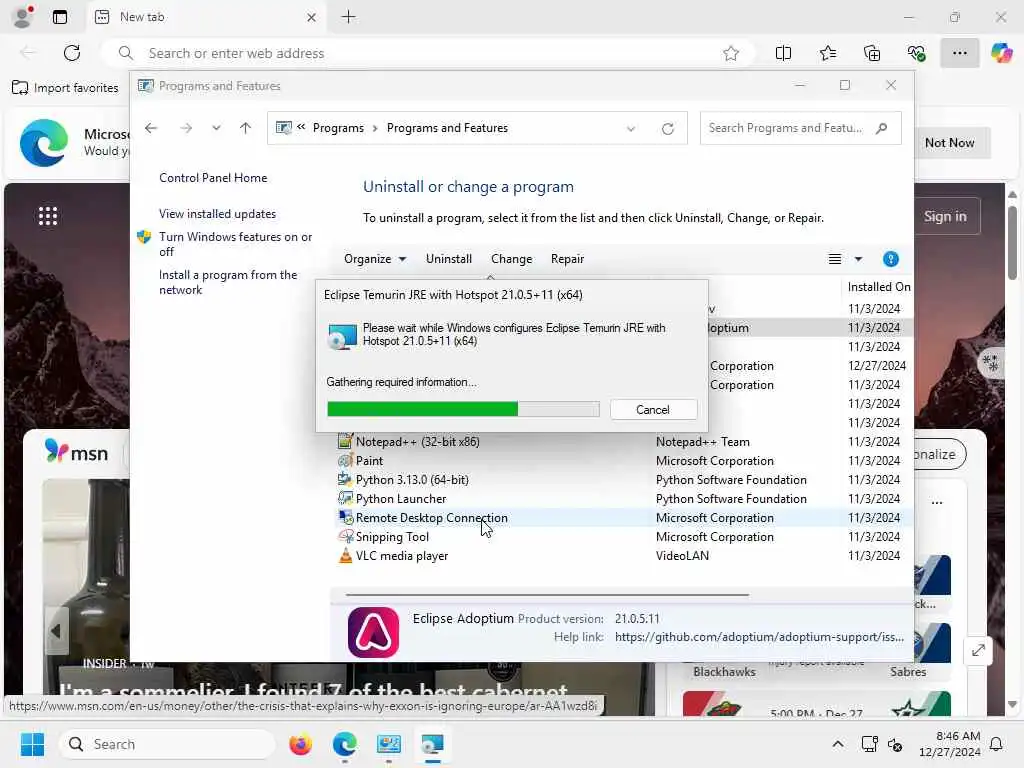Screen dimensions: 1024x768
Task: Open Edge Collections icon
Action: click(872, 53)
